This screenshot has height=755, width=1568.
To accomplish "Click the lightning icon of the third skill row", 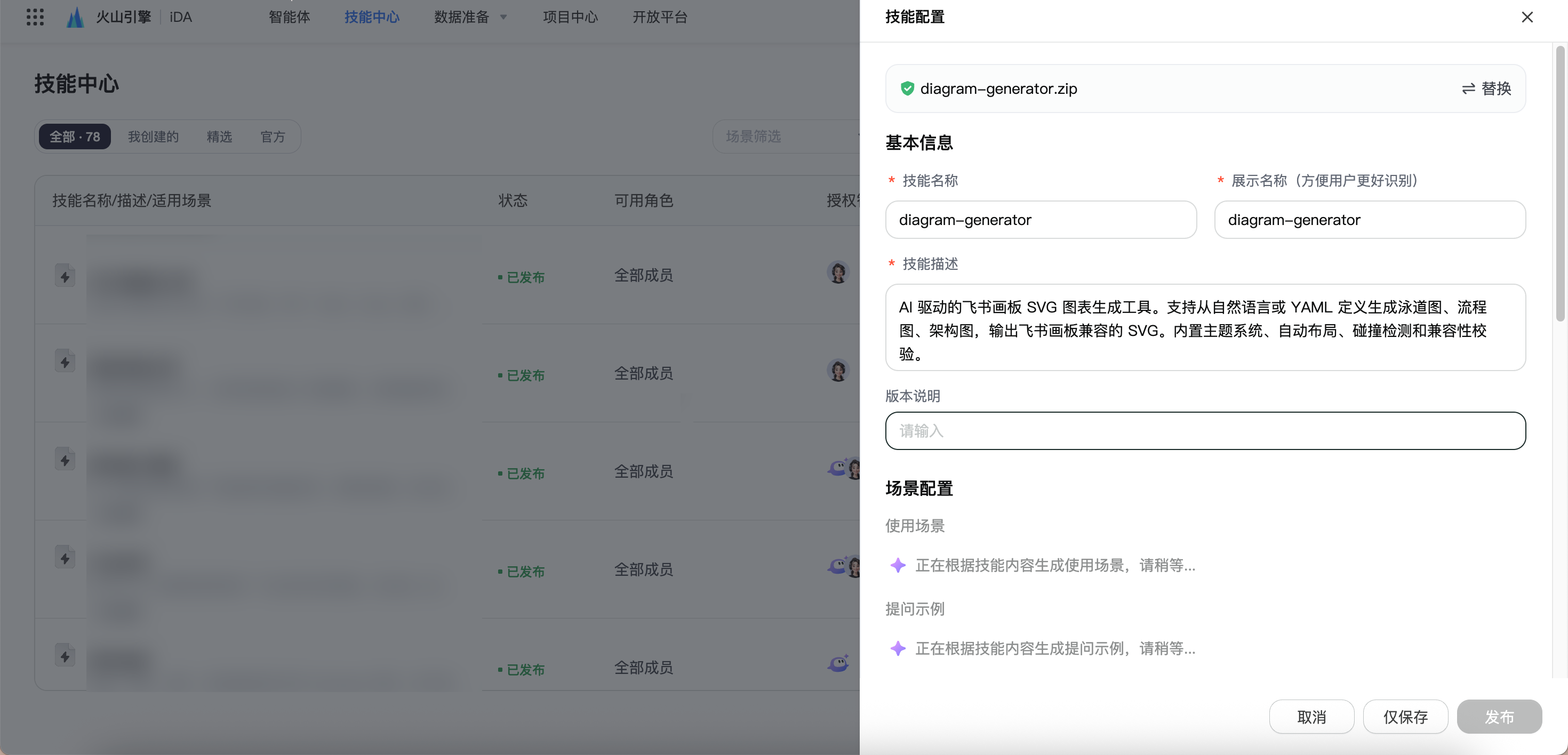I will [65, 459].
